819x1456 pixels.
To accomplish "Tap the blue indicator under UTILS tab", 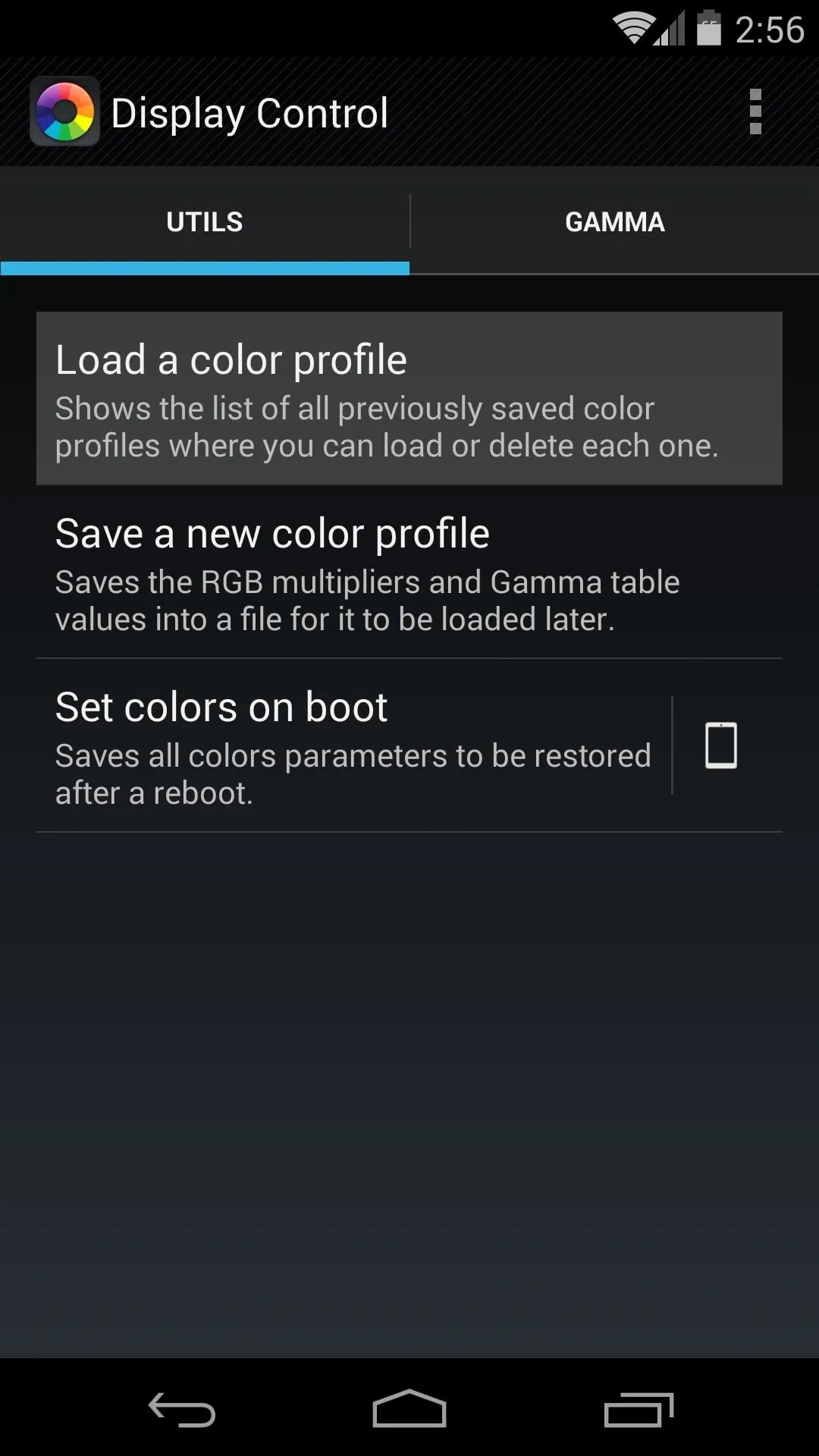I will (205, 268).
